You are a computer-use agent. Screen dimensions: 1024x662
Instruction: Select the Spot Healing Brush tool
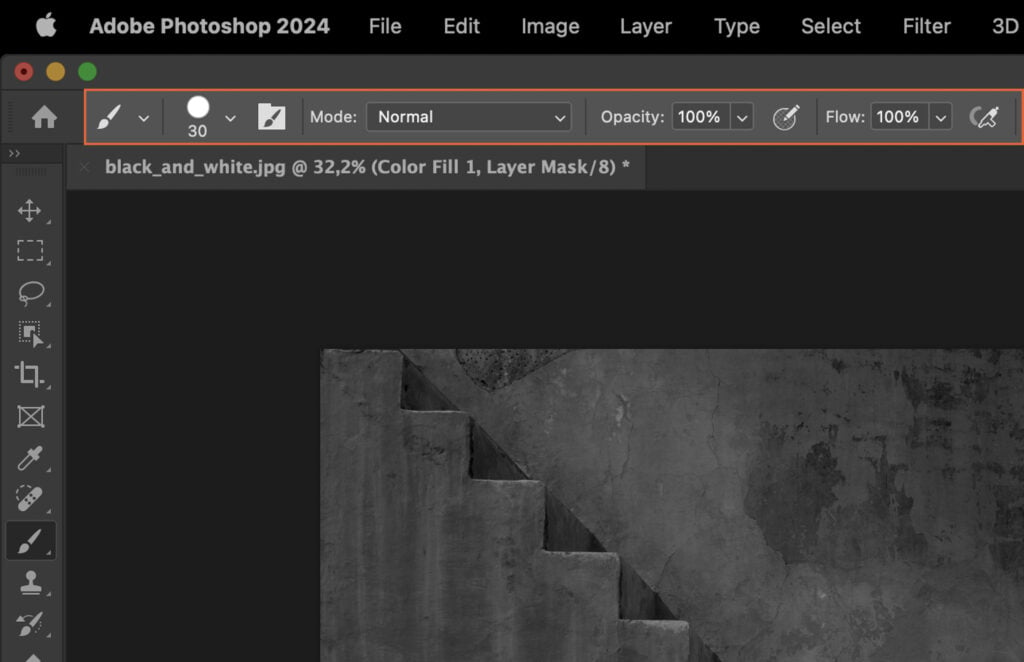[31, 499]
